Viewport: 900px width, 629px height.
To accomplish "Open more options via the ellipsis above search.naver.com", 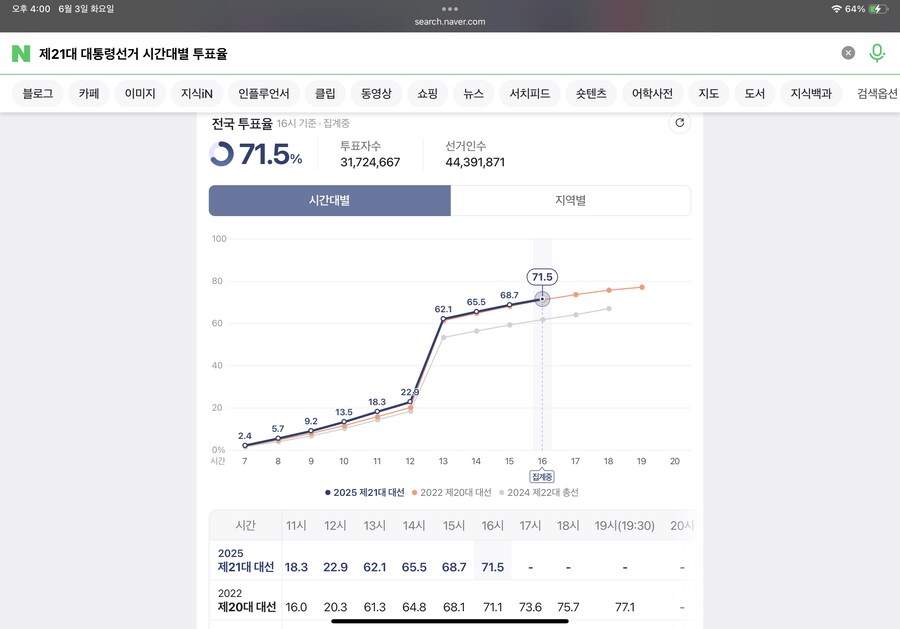I will coord(449,8).
